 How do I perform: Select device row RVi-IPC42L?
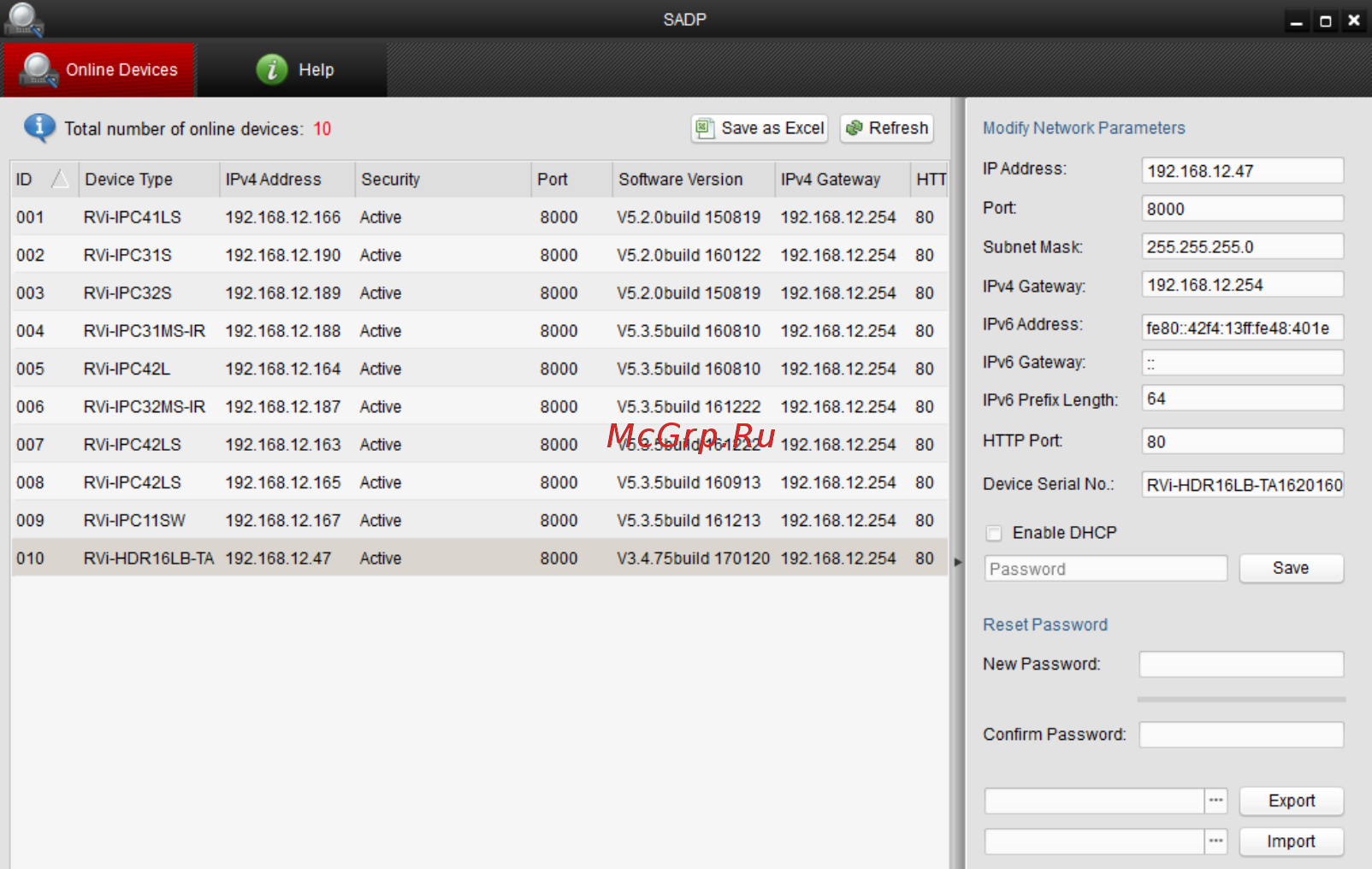click(479, 369)
